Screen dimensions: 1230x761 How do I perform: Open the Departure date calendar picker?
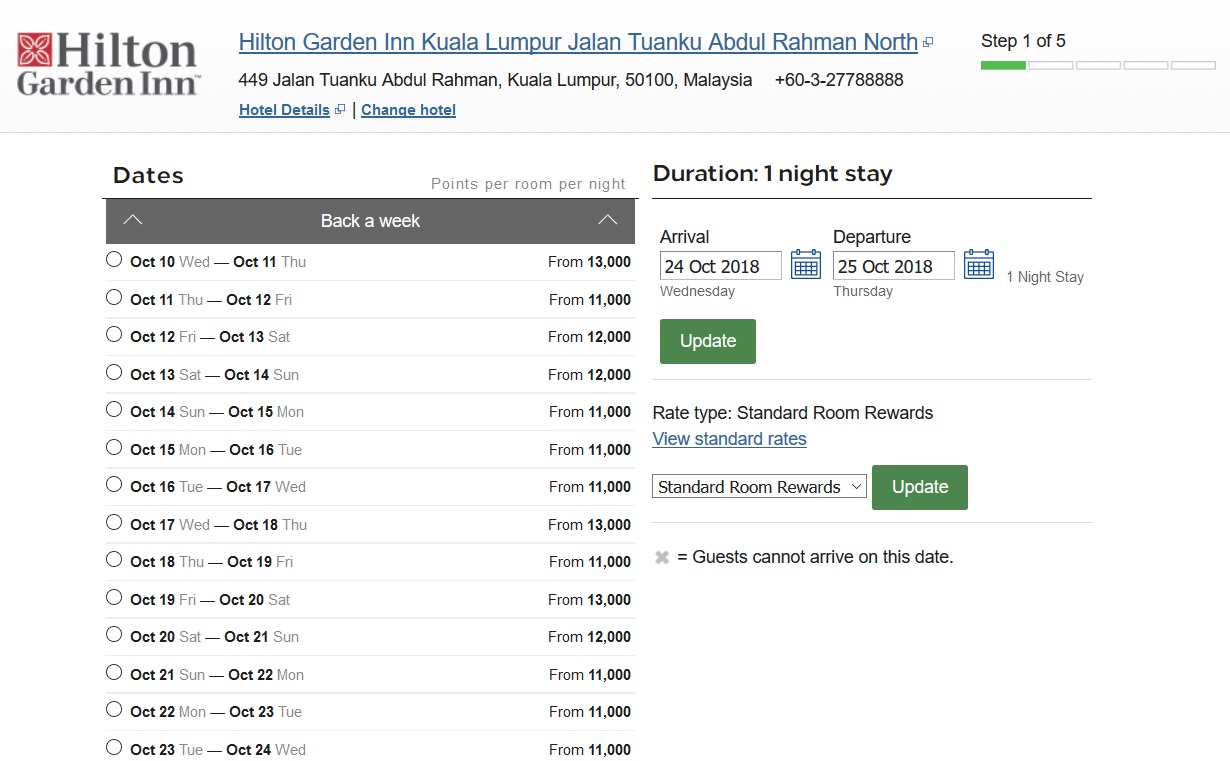(978, 265)
